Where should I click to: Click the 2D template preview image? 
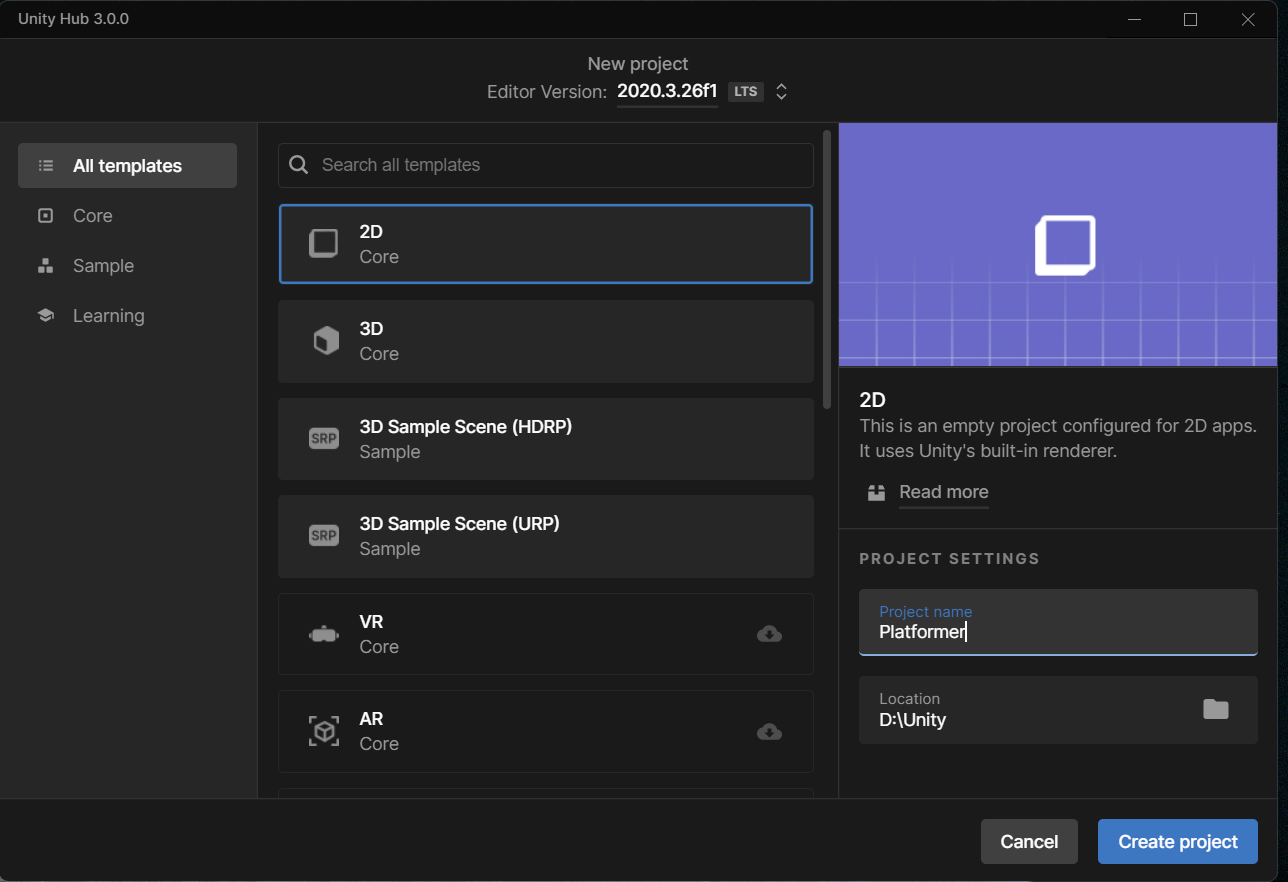click(1058, 245)
